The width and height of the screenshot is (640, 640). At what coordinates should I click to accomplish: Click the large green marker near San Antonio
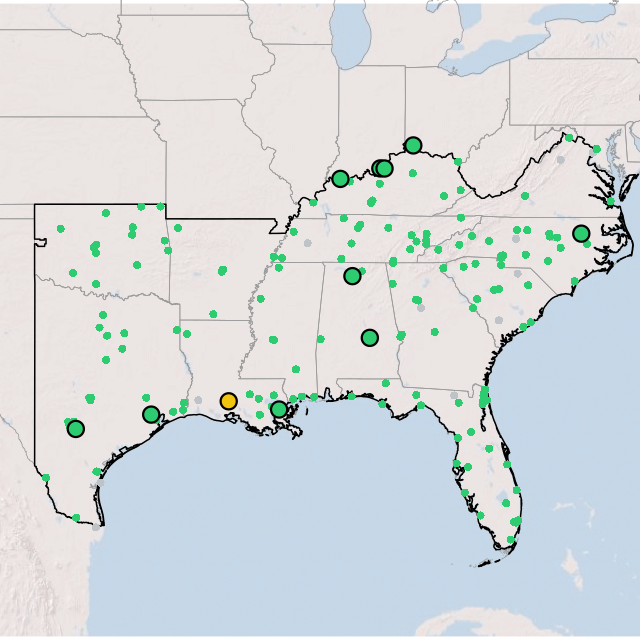click(x=76, y=429)
